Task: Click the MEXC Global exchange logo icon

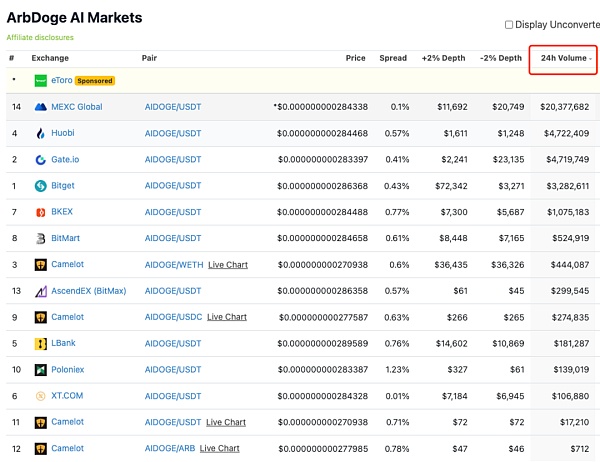Action: (41, 107)
